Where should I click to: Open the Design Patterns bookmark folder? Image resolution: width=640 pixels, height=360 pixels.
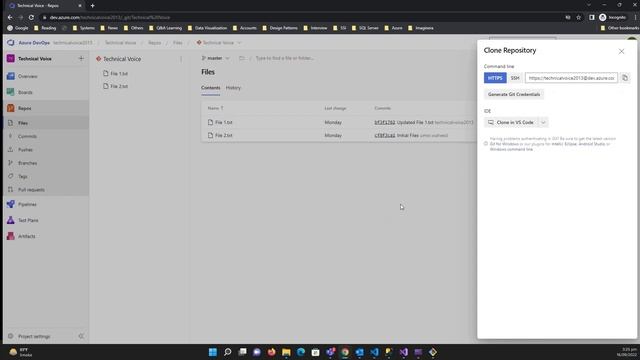pos(280,28)
